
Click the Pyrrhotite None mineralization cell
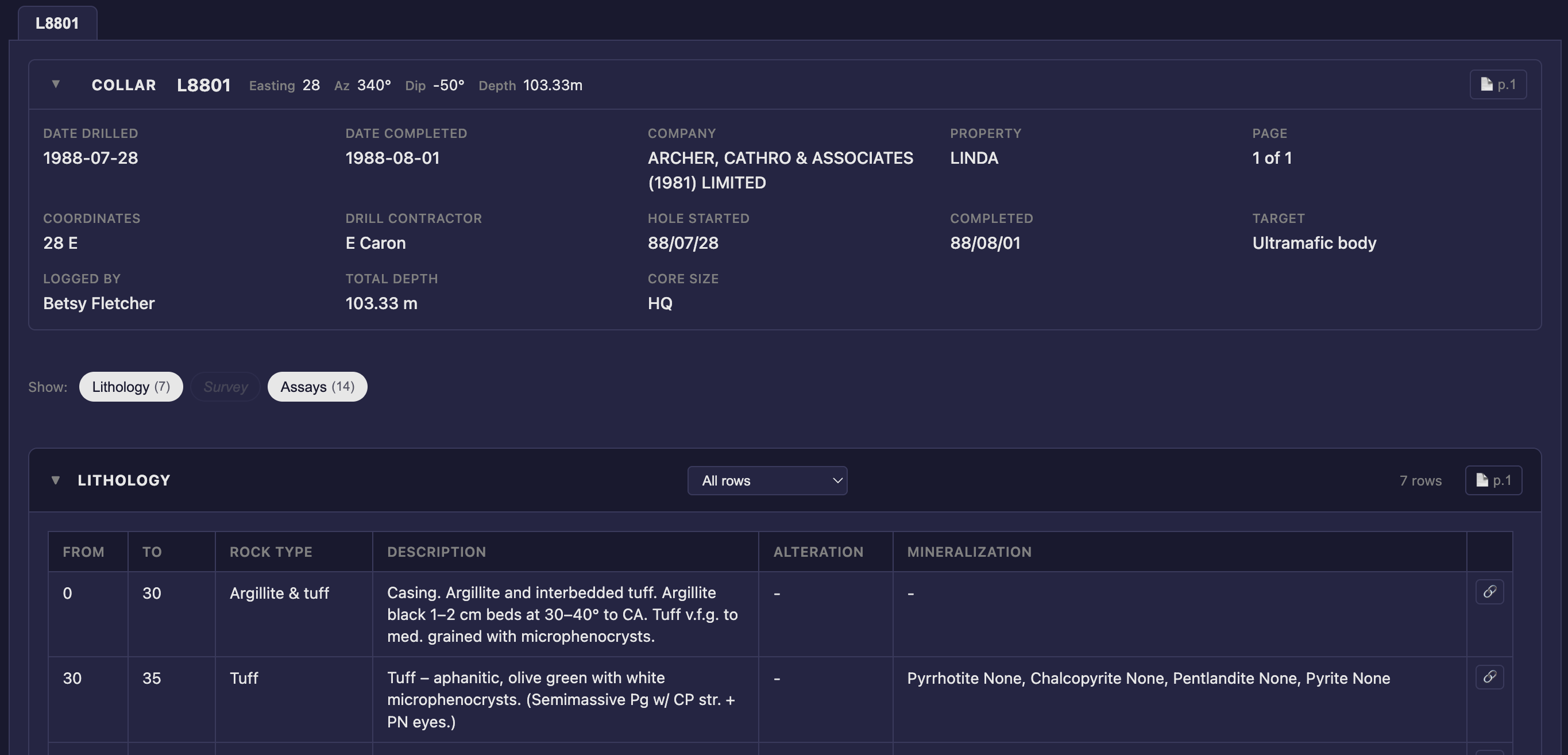(x=1148, y=678)
